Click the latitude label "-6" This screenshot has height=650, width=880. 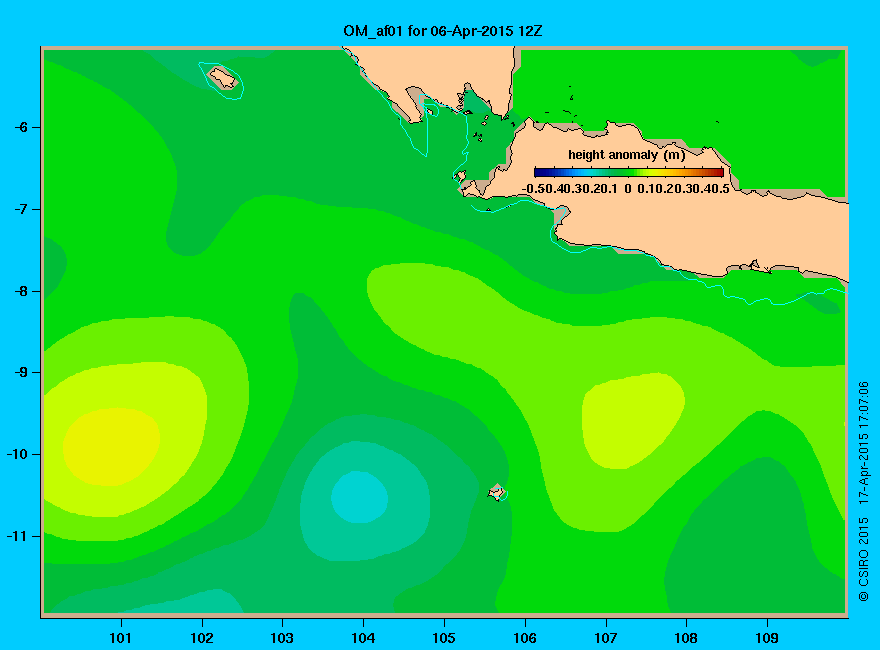21,127
